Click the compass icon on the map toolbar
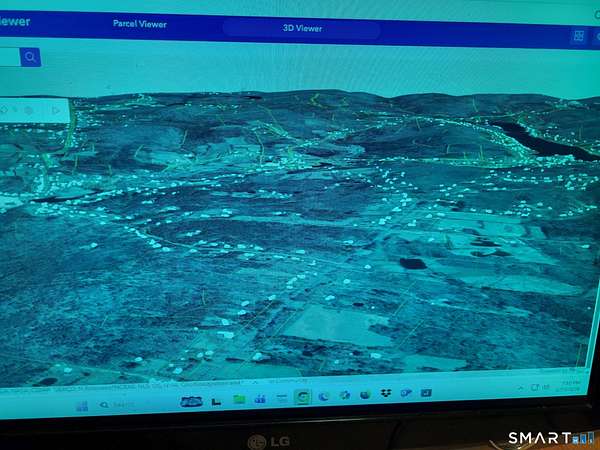600x450 pixels. (28, 110)
